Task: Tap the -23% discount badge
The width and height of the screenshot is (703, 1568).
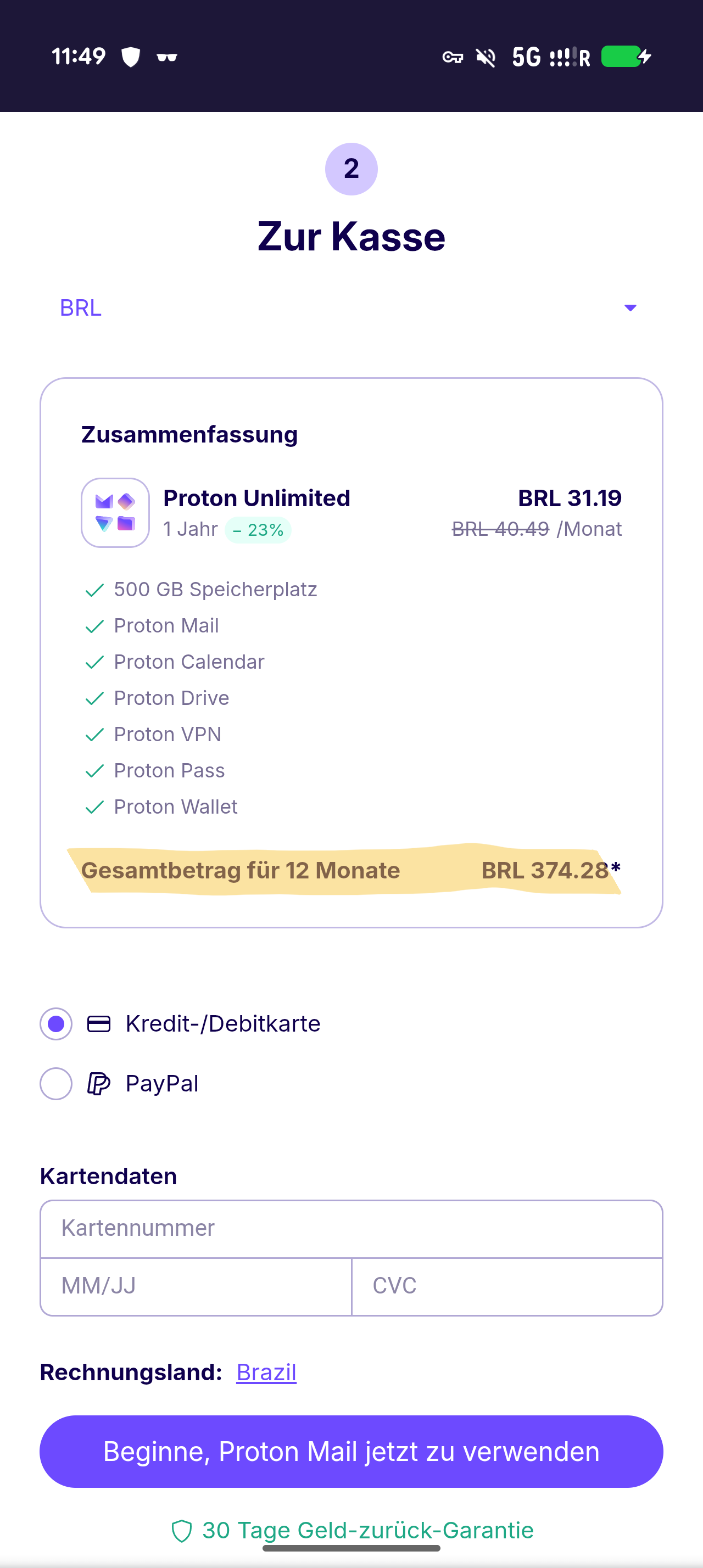Action: pyautogui.click(x=258, y=530)
